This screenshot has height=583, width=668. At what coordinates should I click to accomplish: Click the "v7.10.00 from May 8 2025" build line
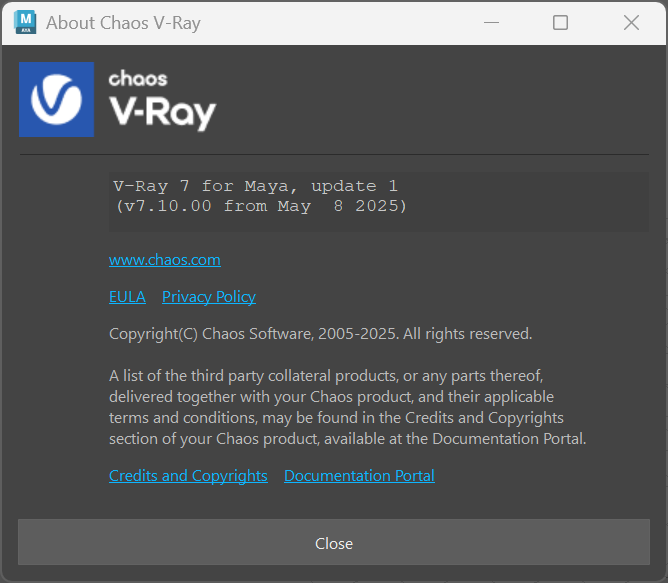[x=260, y=206]
